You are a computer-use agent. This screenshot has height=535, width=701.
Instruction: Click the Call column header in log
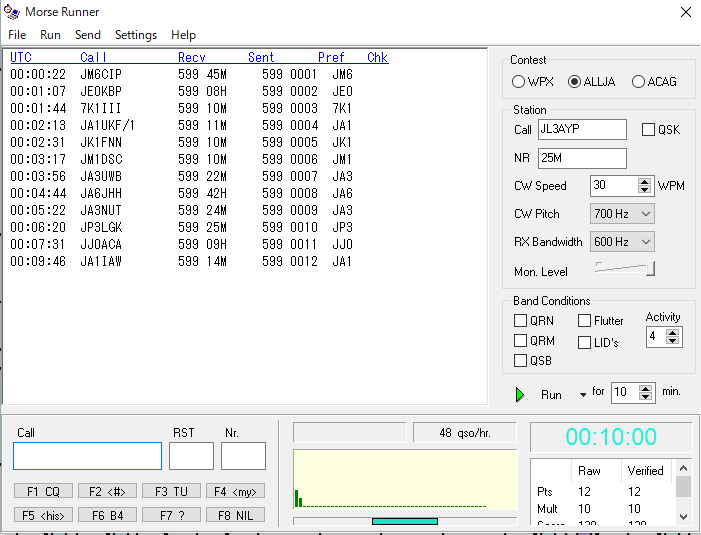pos(93,57)
